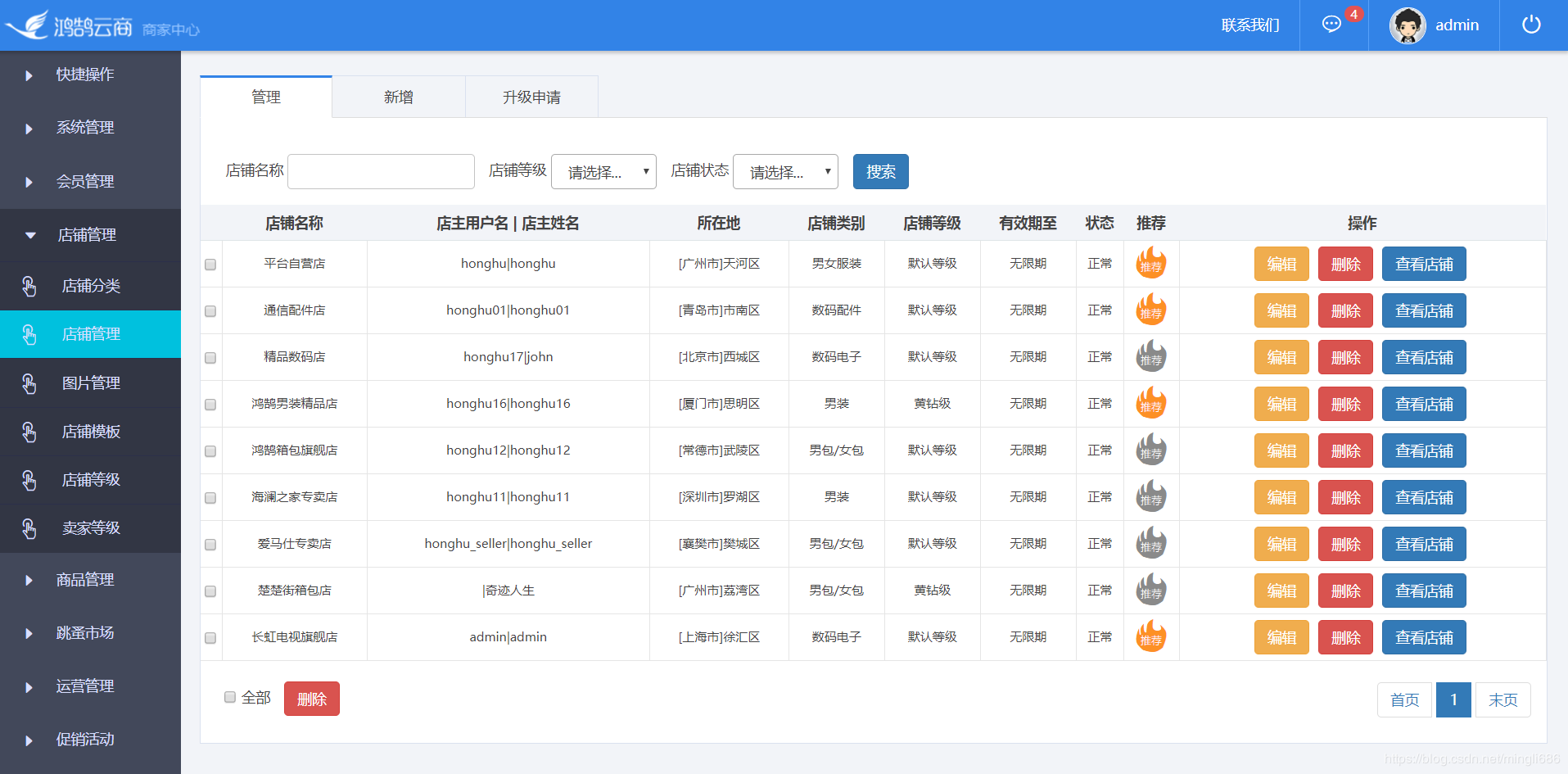1568x774 pixels.
Task: Click the admin avatar picture
Action: 1407,25
